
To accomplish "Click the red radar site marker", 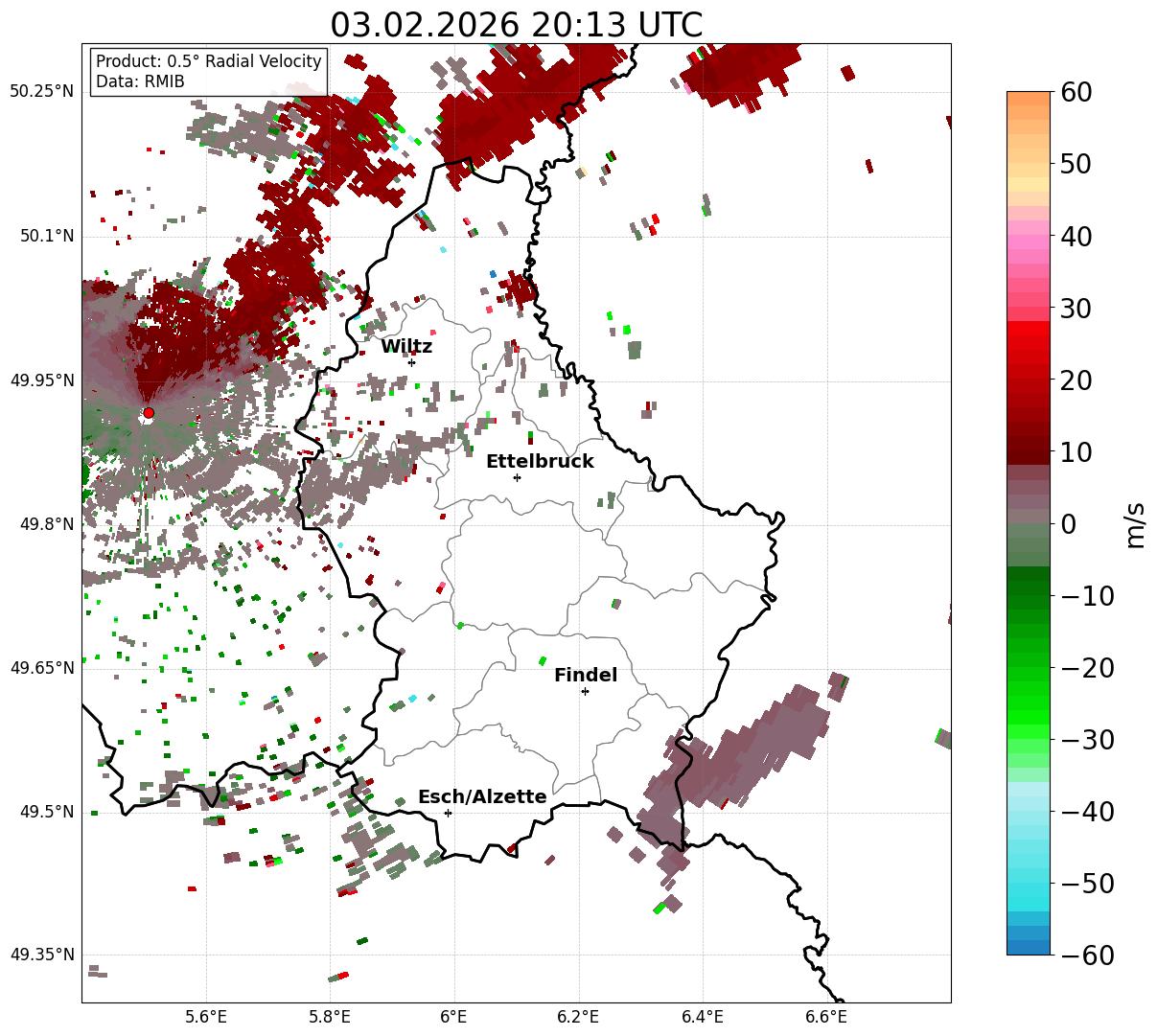I will click(x=149, y=413).
